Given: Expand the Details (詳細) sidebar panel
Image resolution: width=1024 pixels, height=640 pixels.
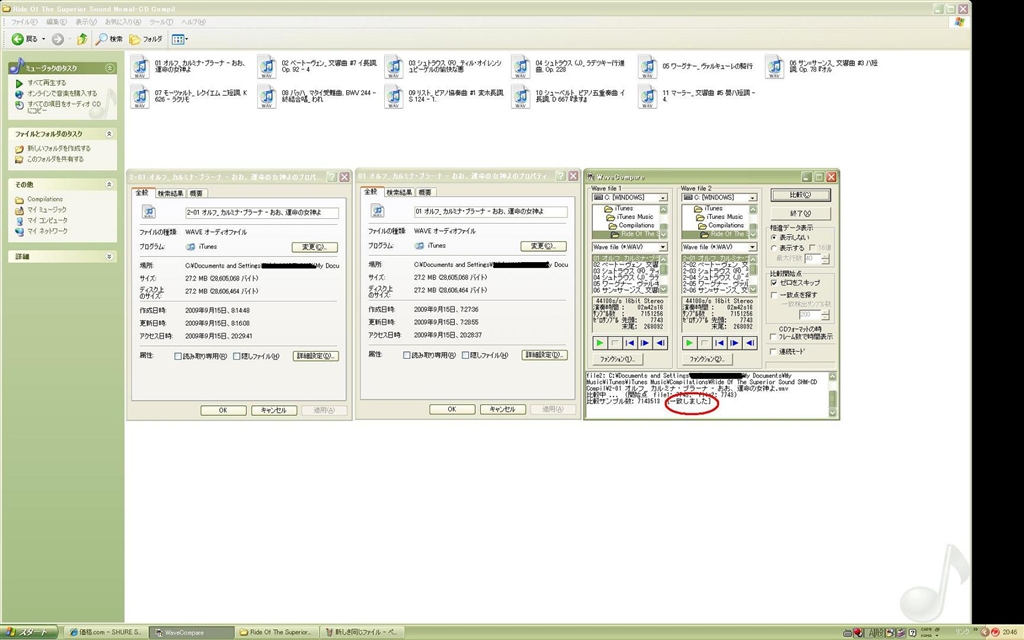Looking at the screenshot, I should pyautogui.click(x=110, y=257).
